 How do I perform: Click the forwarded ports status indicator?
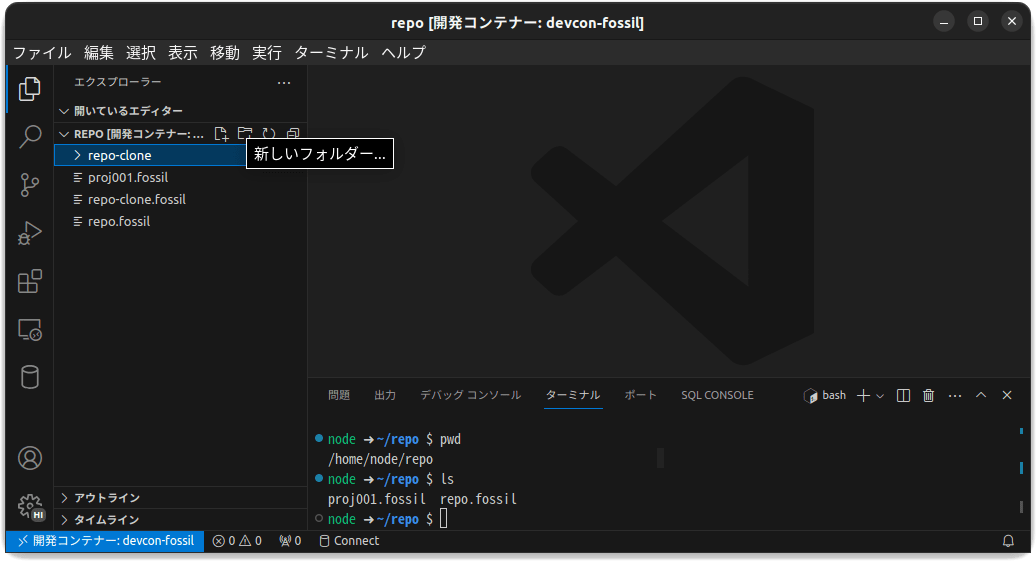[290, 541]
